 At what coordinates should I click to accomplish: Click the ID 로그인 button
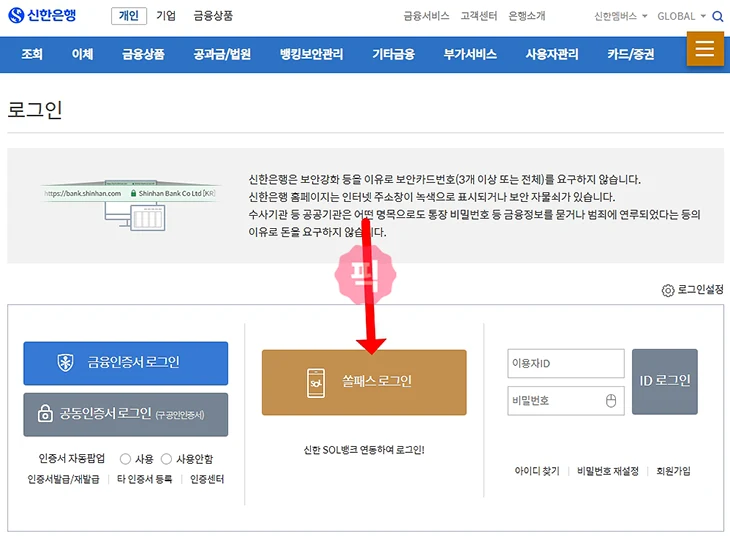[665, 381]
